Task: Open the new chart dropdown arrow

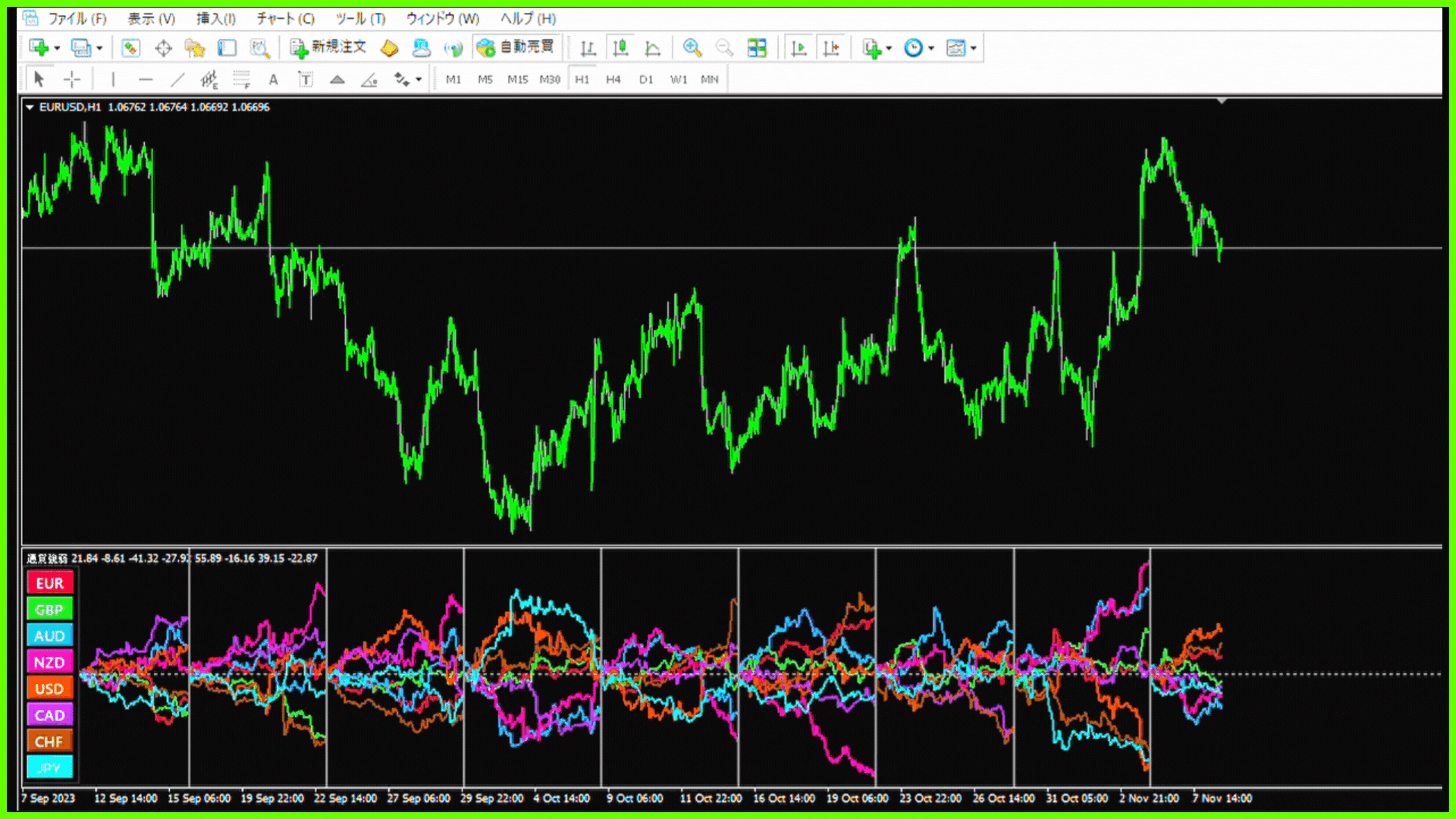Action: pos(57,49)
